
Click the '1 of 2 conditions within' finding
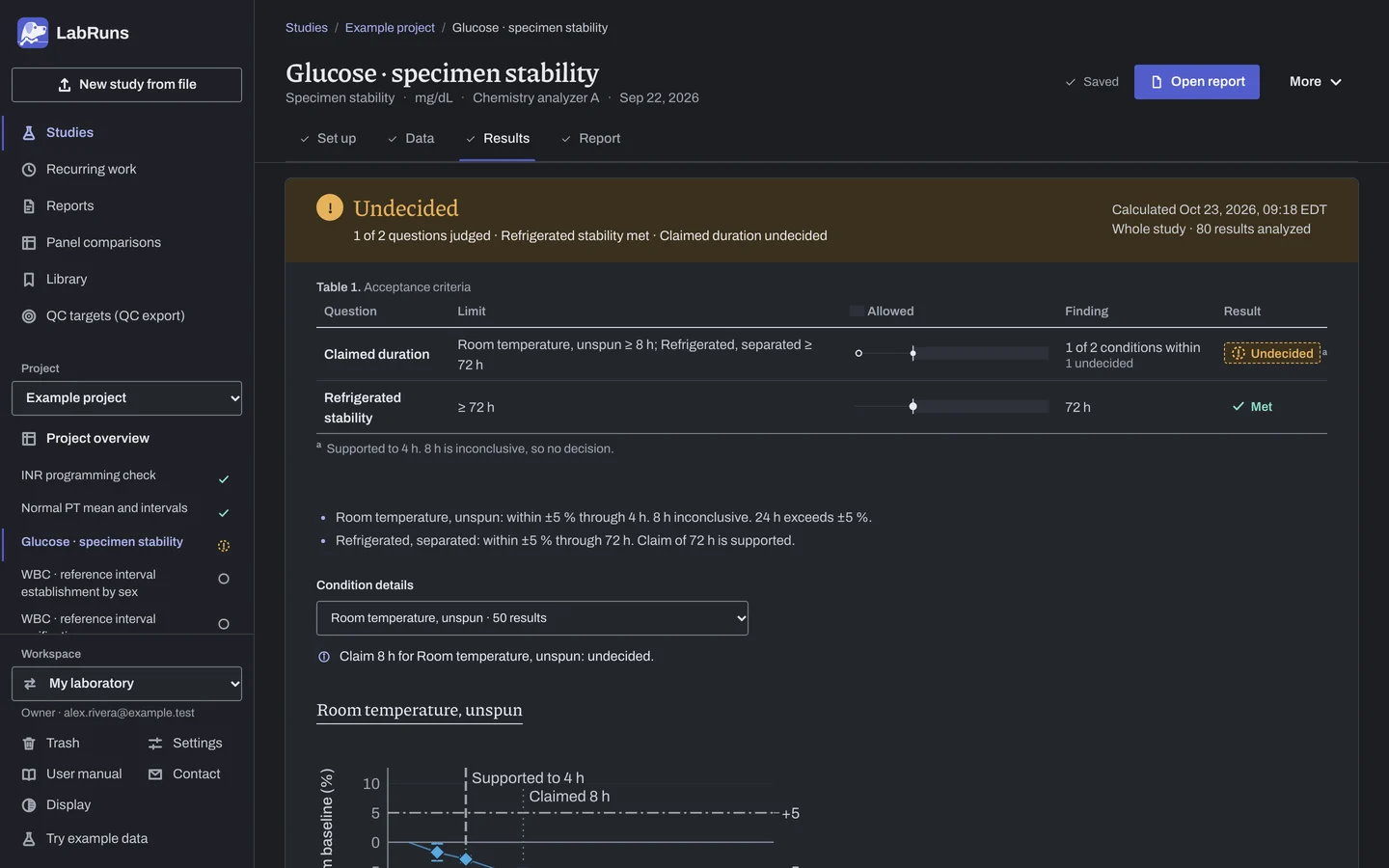(x=1132, y=347)
